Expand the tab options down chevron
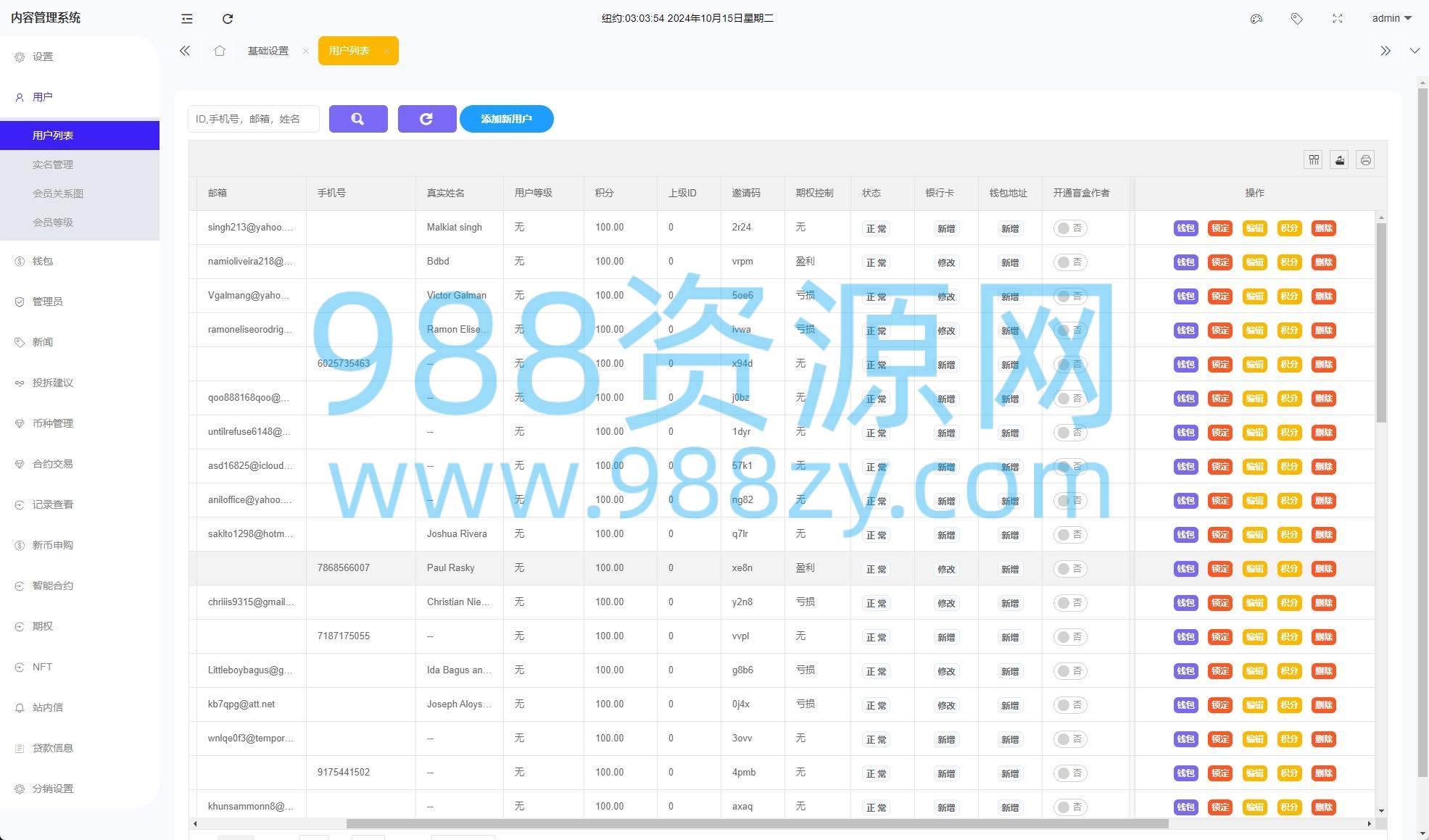Viewport: 1429px width, 840px height. pyautogui.click(x=1414, y=51)
